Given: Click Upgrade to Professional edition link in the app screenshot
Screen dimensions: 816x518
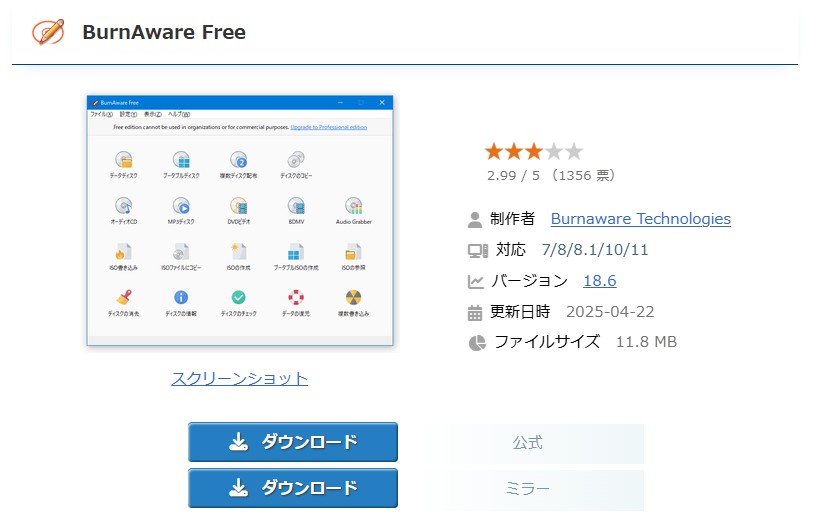Looking at the screenshot, I should click(328, 127).
